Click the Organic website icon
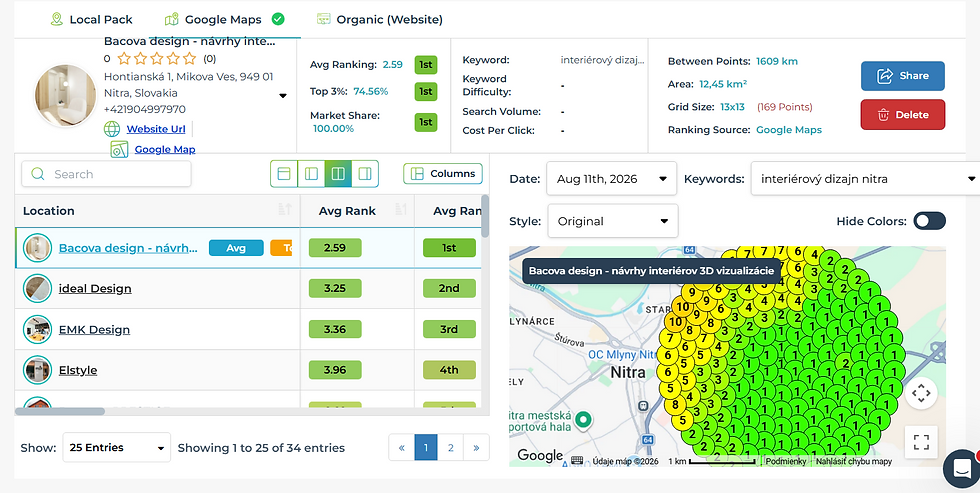The height and width of the screenshot is (493, 980). tap(323, 19)
